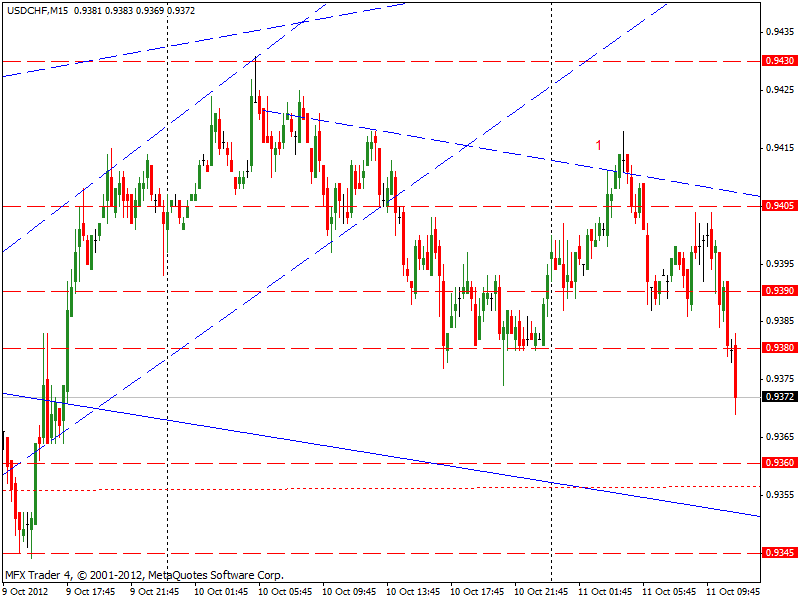Click the 0.9415 price scale value
This screenshot has width=800, height=600.
(780, 148)
